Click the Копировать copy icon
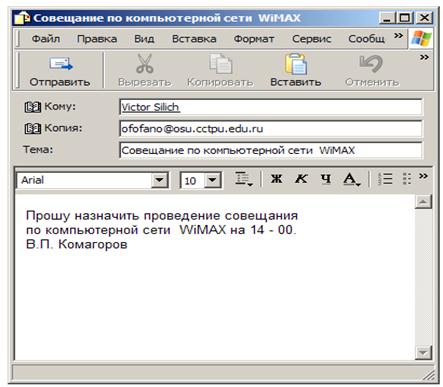 pyautogui.click(x=220, y=63)
